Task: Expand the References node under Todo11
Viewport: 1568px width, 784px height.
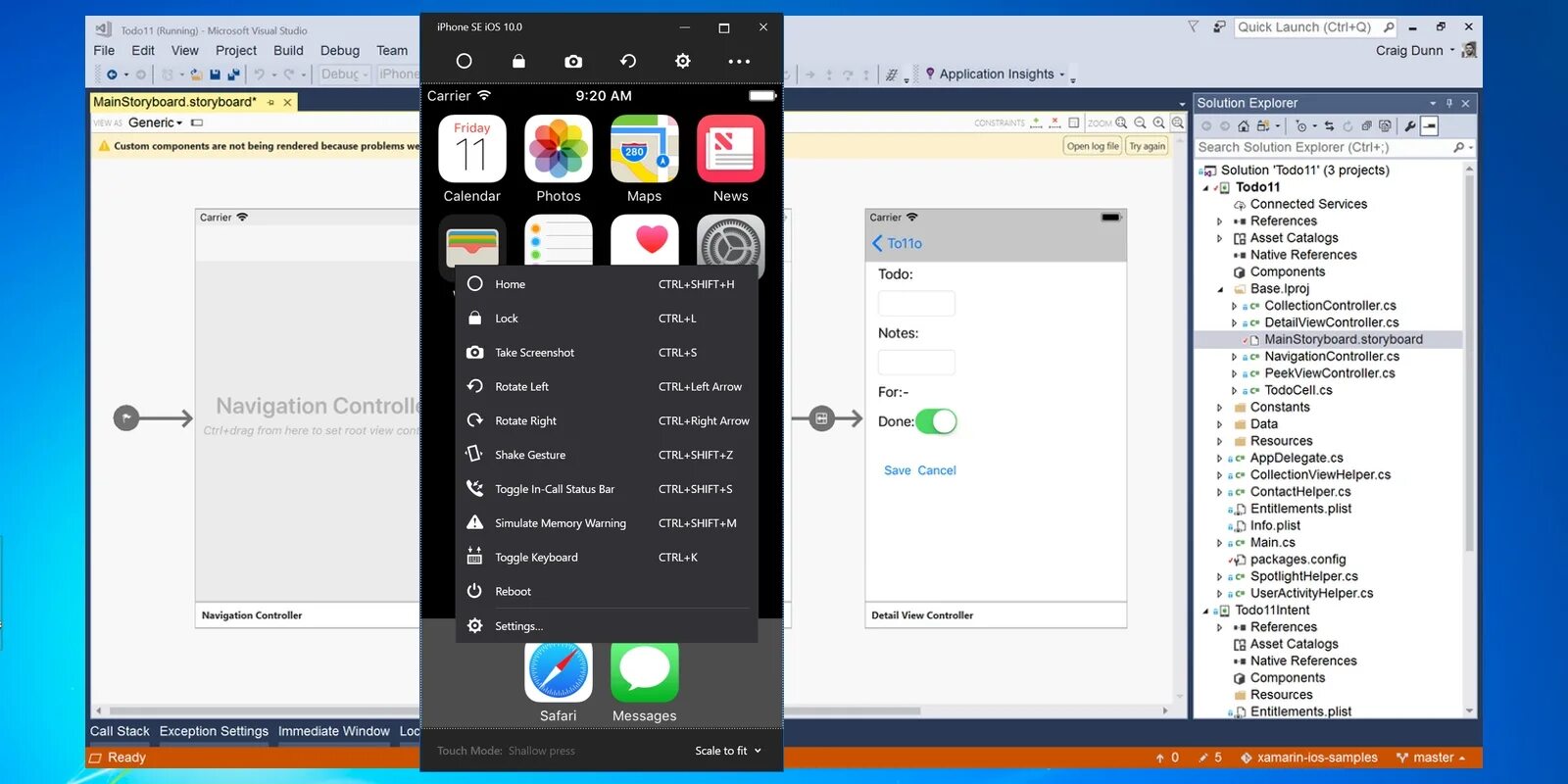Action: point(1220,221)
